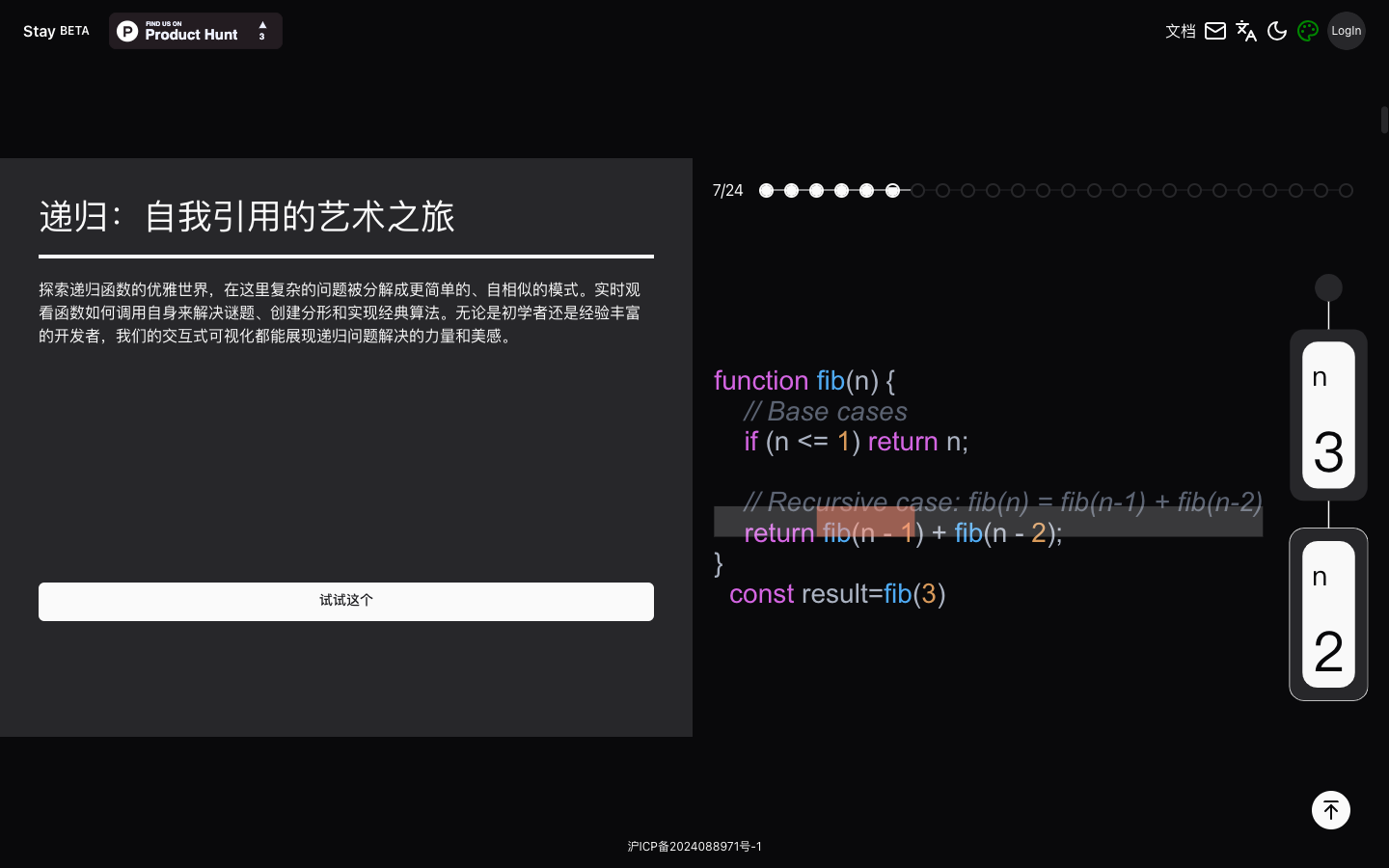The height and width of the screenshot is (868, 1389).
Task: Click the grey stack root node circle
Action: pyautogui.click(x=1328, y=287)
